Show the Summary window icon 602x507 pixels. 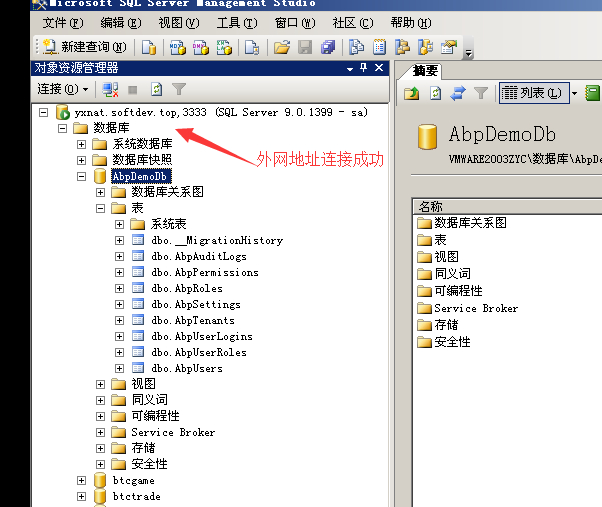pos(379,48)
